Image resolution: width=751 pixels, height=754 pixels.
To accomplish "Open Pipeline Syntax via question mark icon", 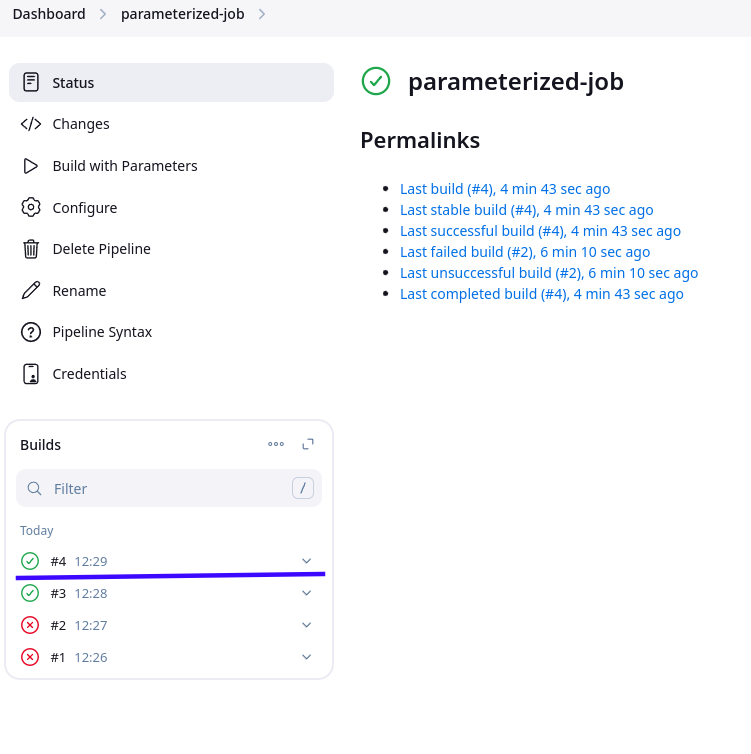I will pos(31,332).
